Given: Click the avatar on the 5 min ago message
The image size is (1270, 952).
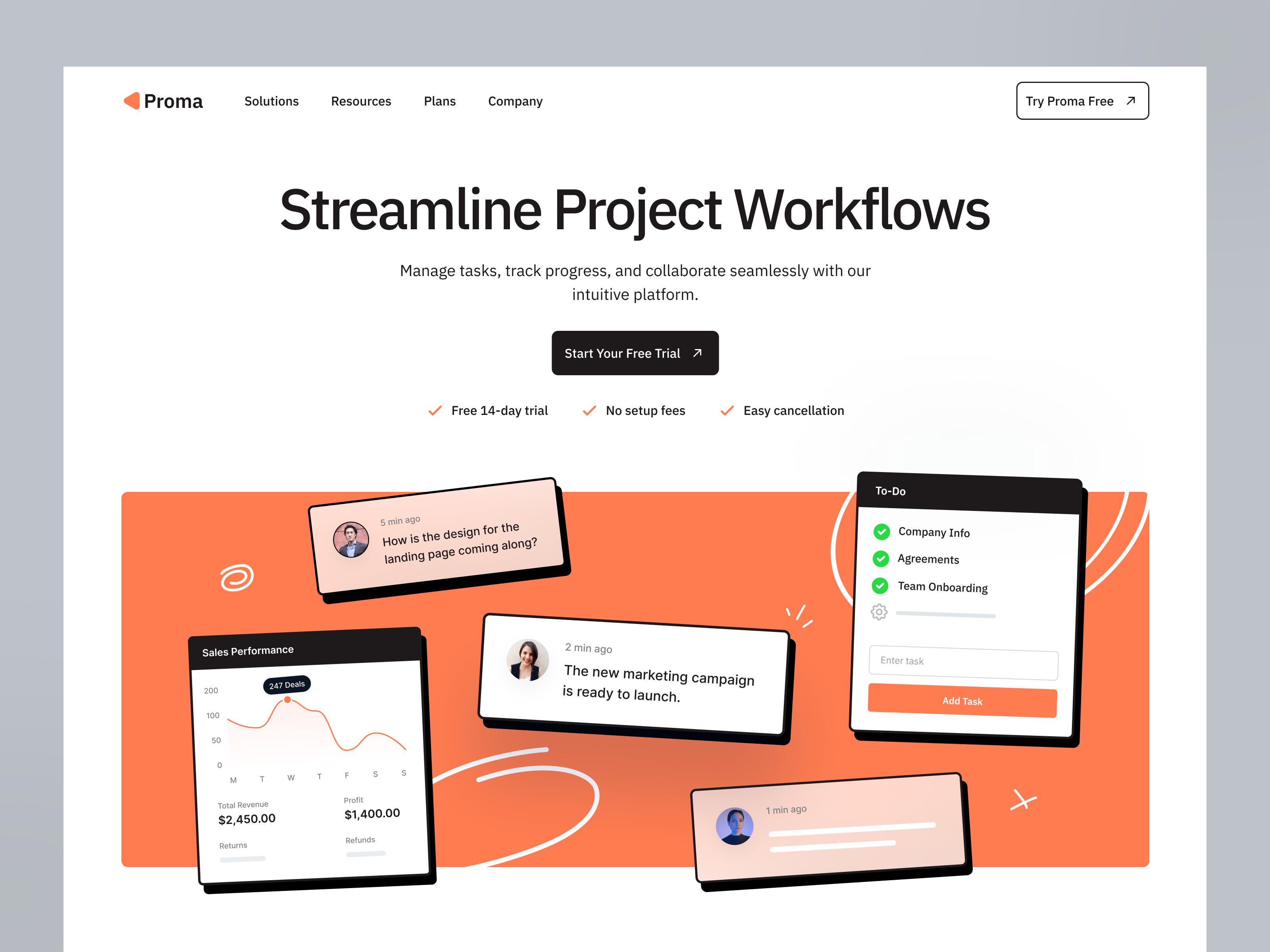Looking at the screenshot, I should (351, 539).
